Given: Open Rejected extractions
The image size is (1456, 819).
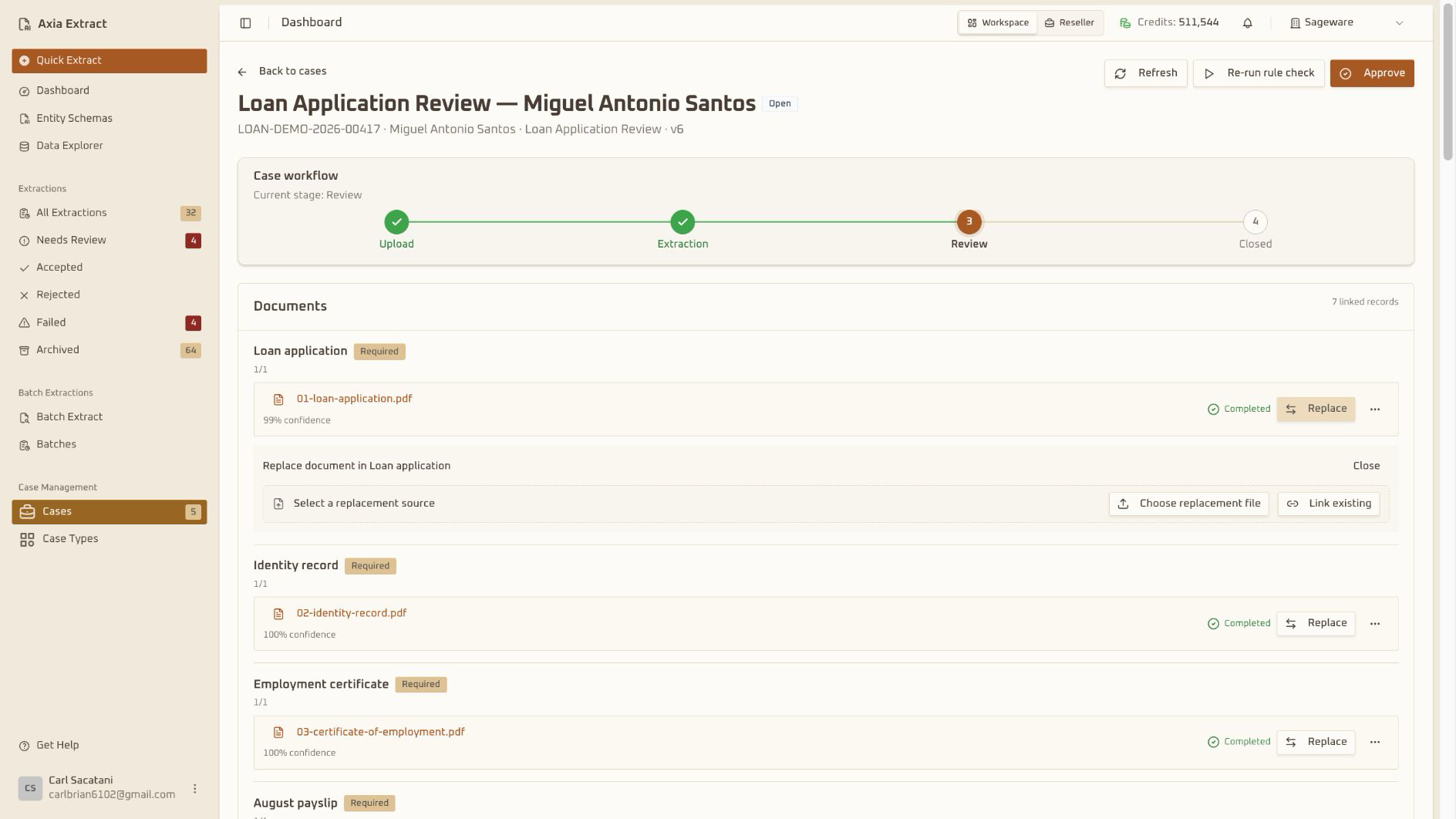Looking at the screenshot, I should [x=110, y=295].
